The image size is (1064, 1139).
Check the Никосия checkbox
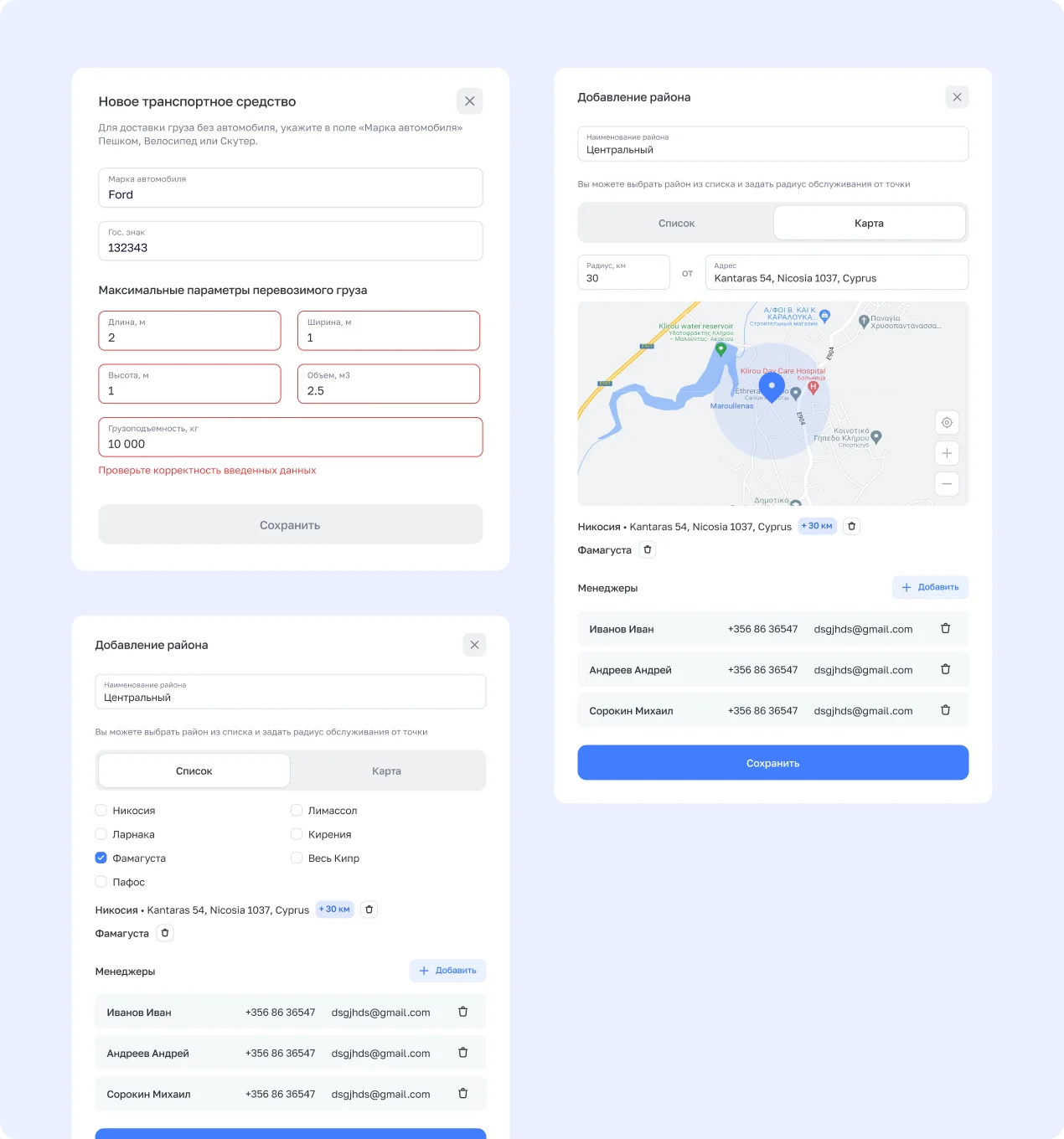click(101, 811)
